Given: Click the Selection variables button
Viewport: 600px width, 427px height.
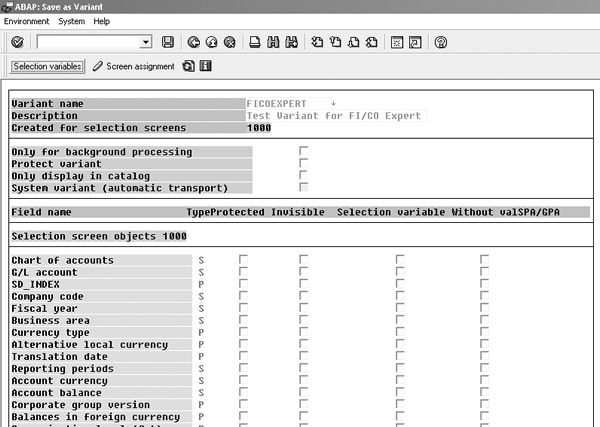Looking at the screenshot, I should coord(47,67).
